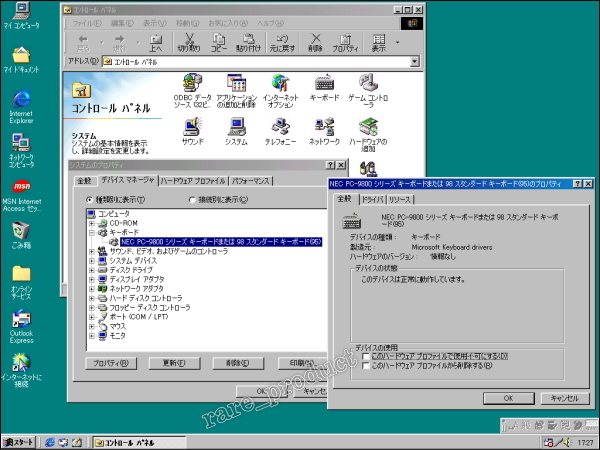Viewport: 600px width, 450px height.
Task: Expand the ネットワーク アダプタ node
Action: [92, 289]
